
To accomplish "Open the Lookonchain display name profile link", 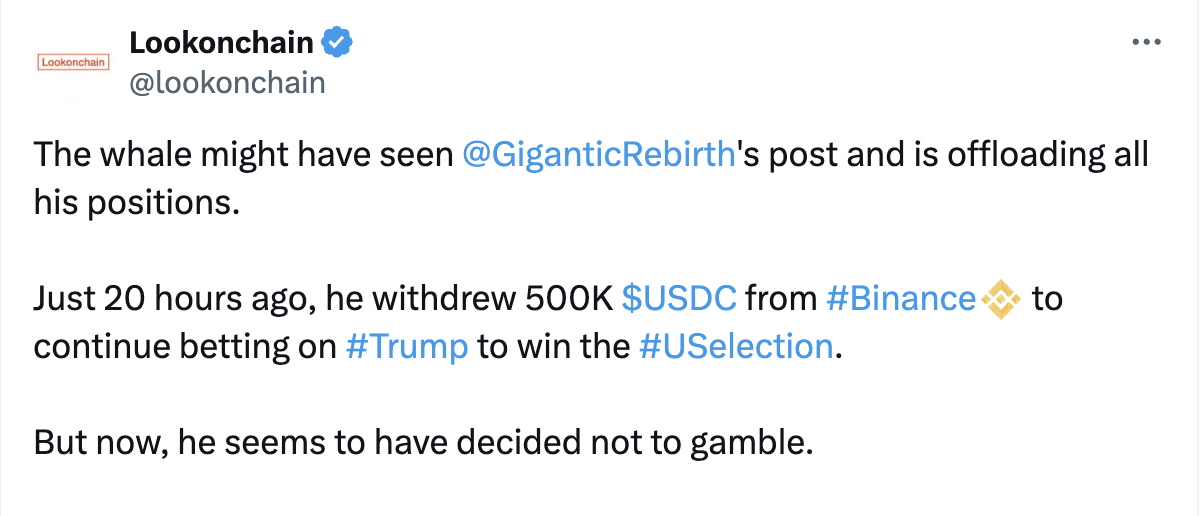I will point(221,43).
